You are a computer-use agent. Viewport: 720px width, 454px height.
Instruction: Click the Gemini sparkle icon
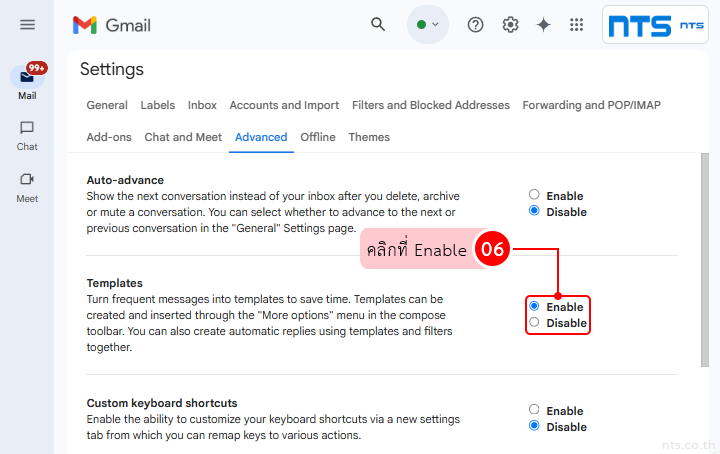coord(543,25)
